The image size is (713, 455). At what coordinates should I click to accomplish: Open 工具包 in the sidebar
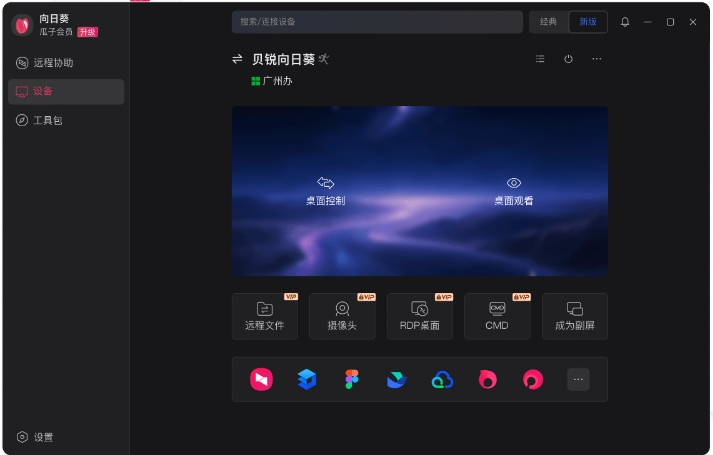66,120
